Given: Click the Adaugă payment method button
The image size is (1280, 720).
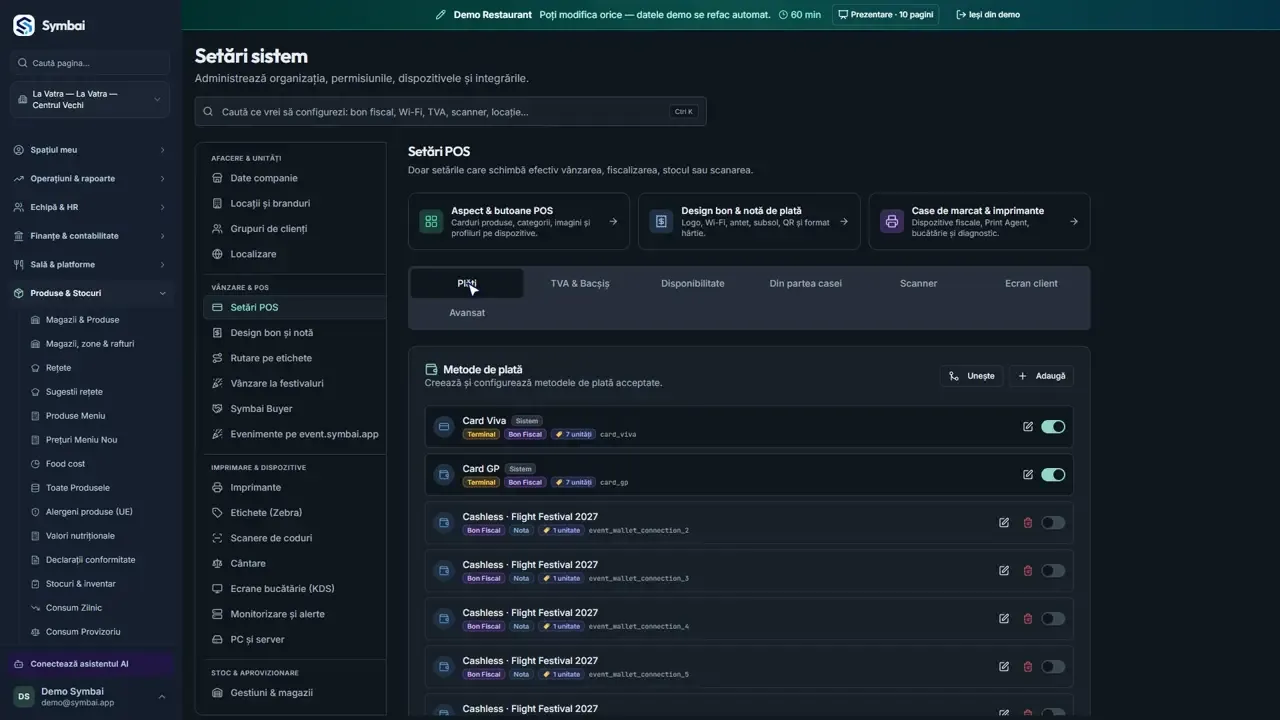Looking at the screenshot, I should 1041,376.
